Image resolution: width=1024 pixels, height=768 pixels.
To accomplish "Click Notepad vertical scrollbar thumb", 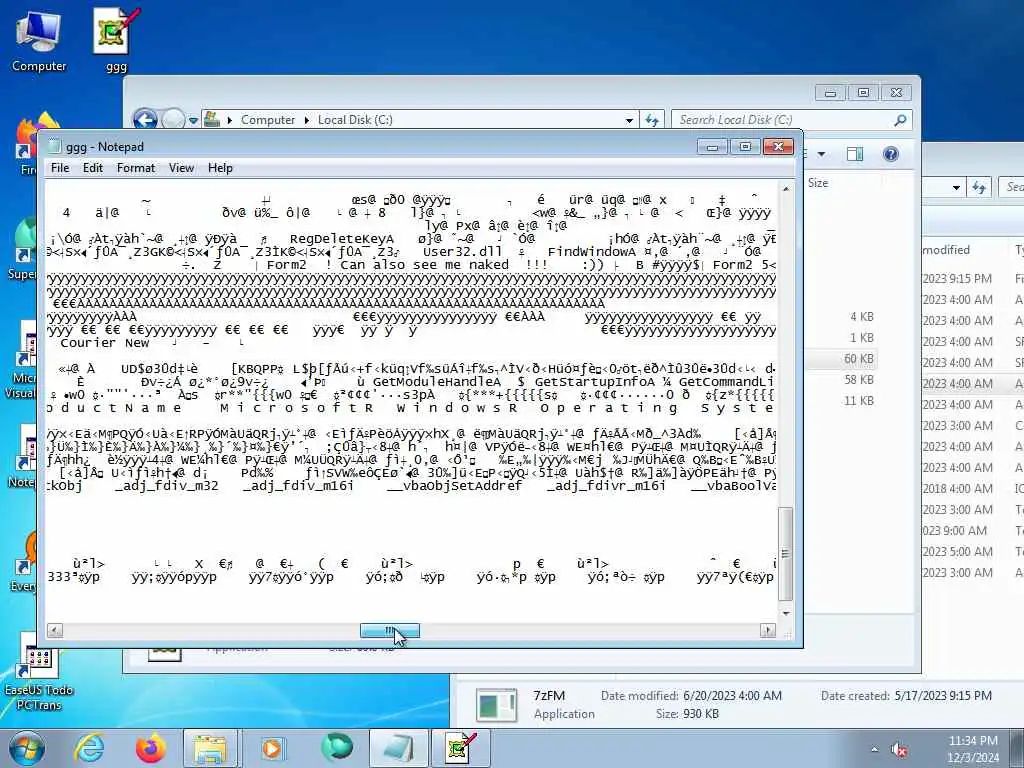I will [786, 554].
